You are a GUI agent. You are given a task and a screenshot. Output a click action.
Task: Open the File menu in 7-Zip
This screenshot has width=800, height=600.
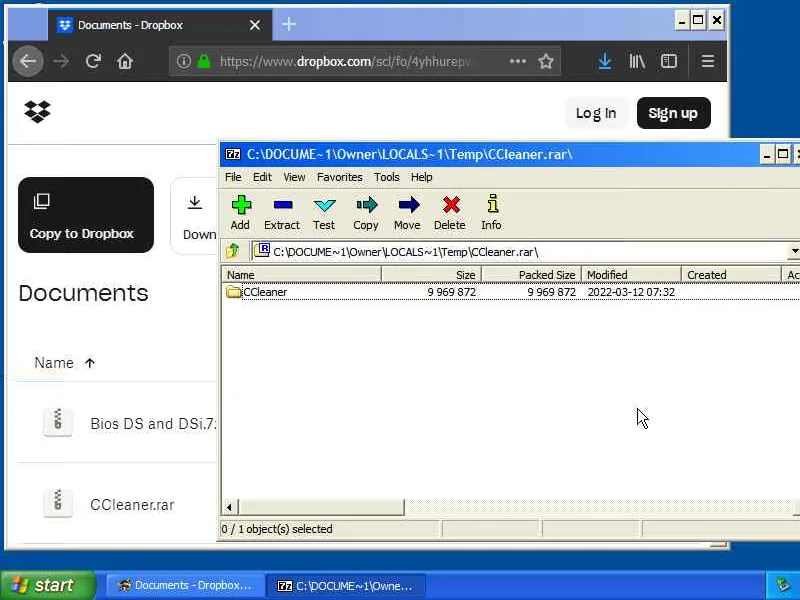click(x=233, y=177)
